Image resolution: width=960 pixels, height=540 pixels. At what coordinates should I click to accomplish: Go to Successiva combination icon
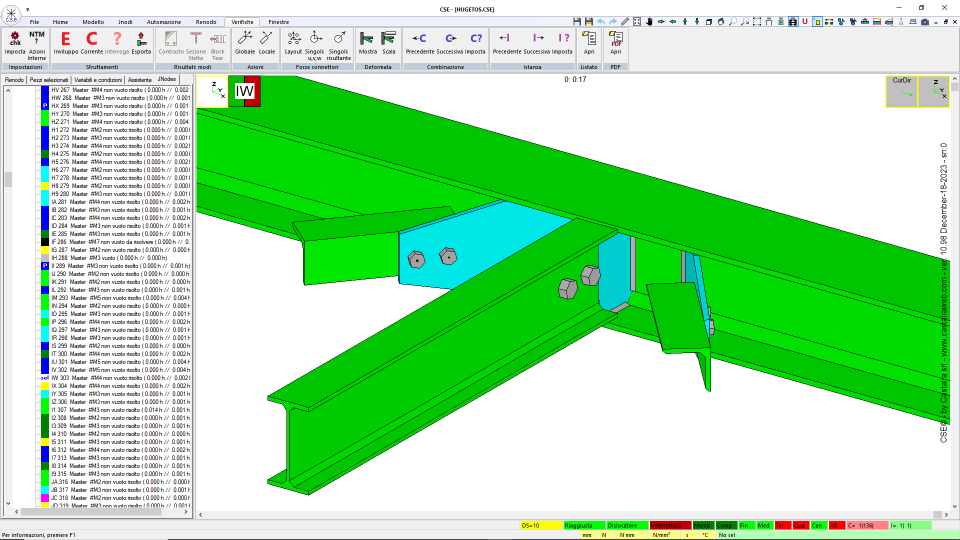click(450, 43)
